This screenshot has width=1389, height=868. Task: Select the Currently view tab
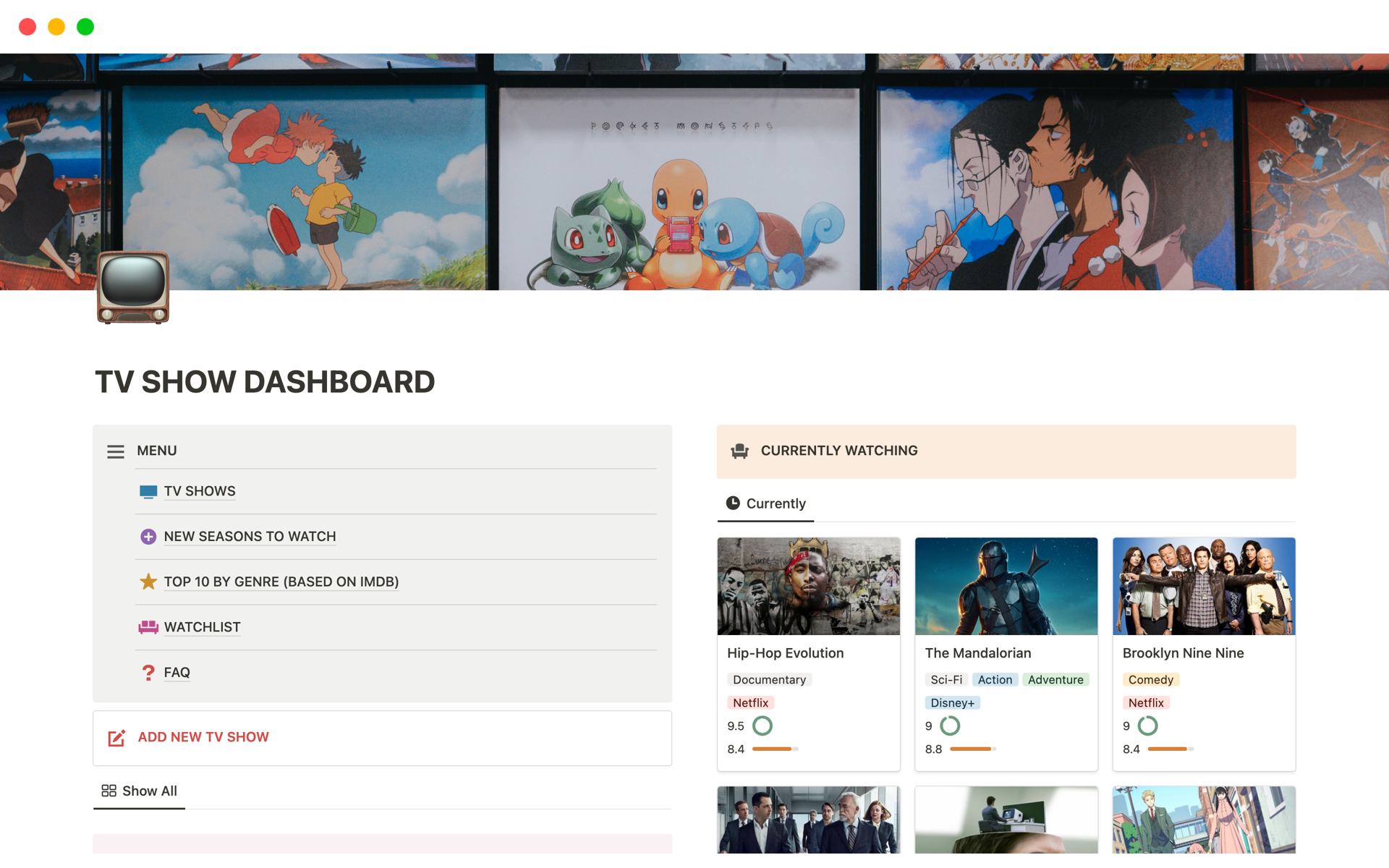tap(766, 503)
